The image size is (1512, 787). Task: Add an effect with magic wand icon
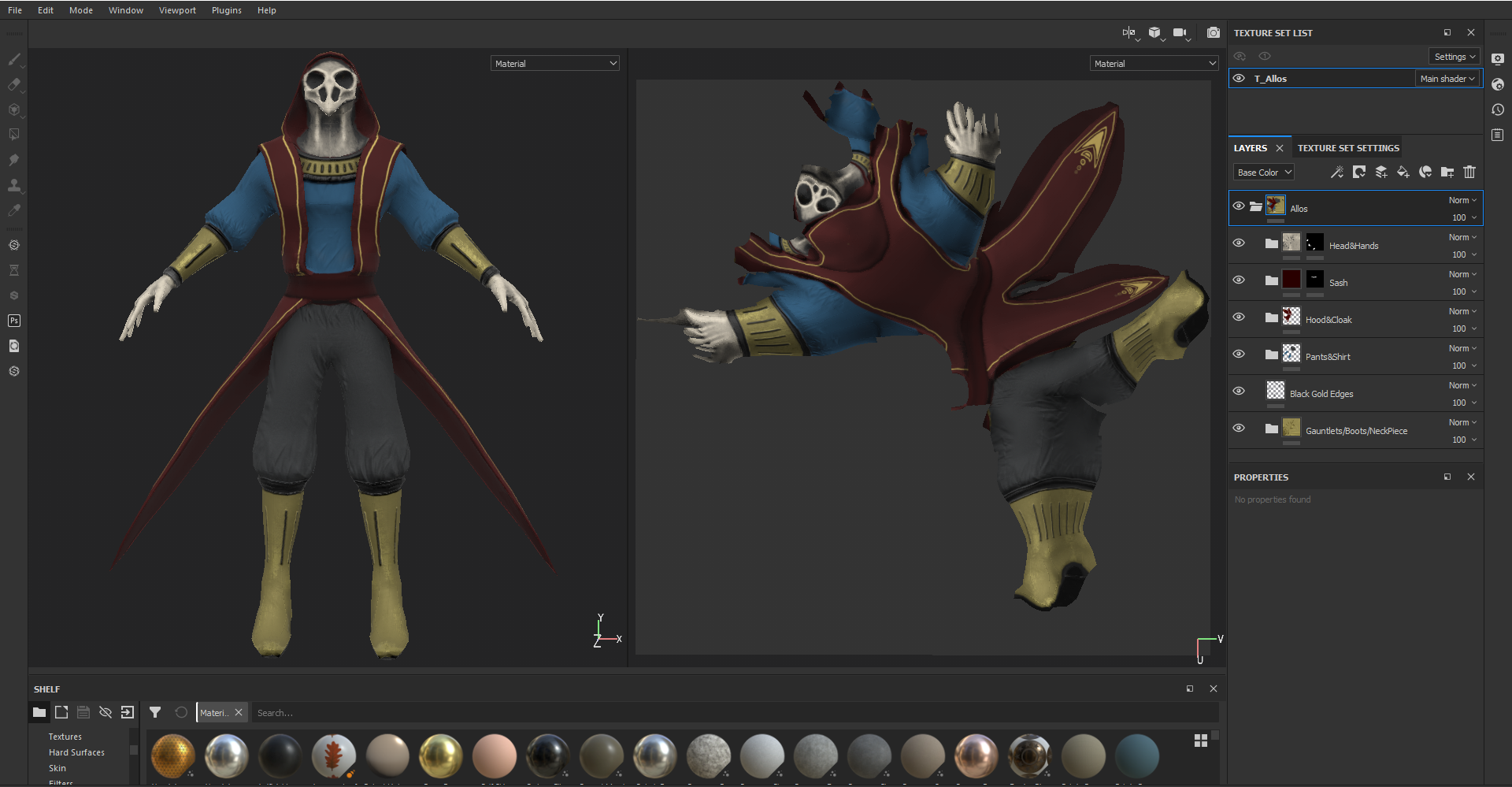tap(1336, 172)
